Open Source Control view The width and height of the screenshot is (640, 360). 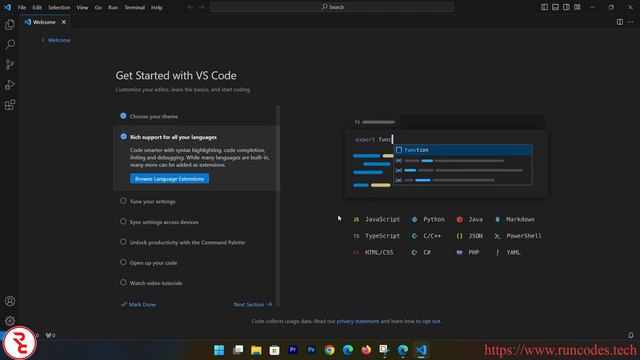(10, 64)
